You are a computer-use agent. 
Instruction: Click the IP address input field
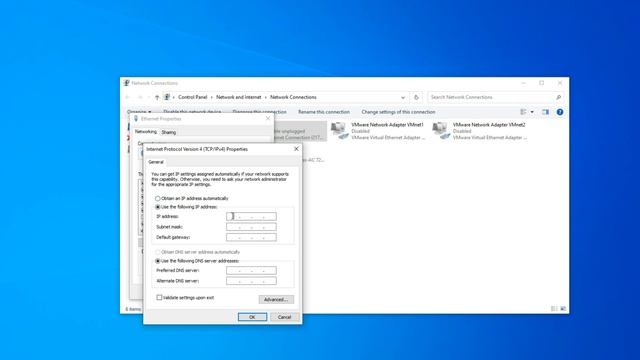pos(251,216)
